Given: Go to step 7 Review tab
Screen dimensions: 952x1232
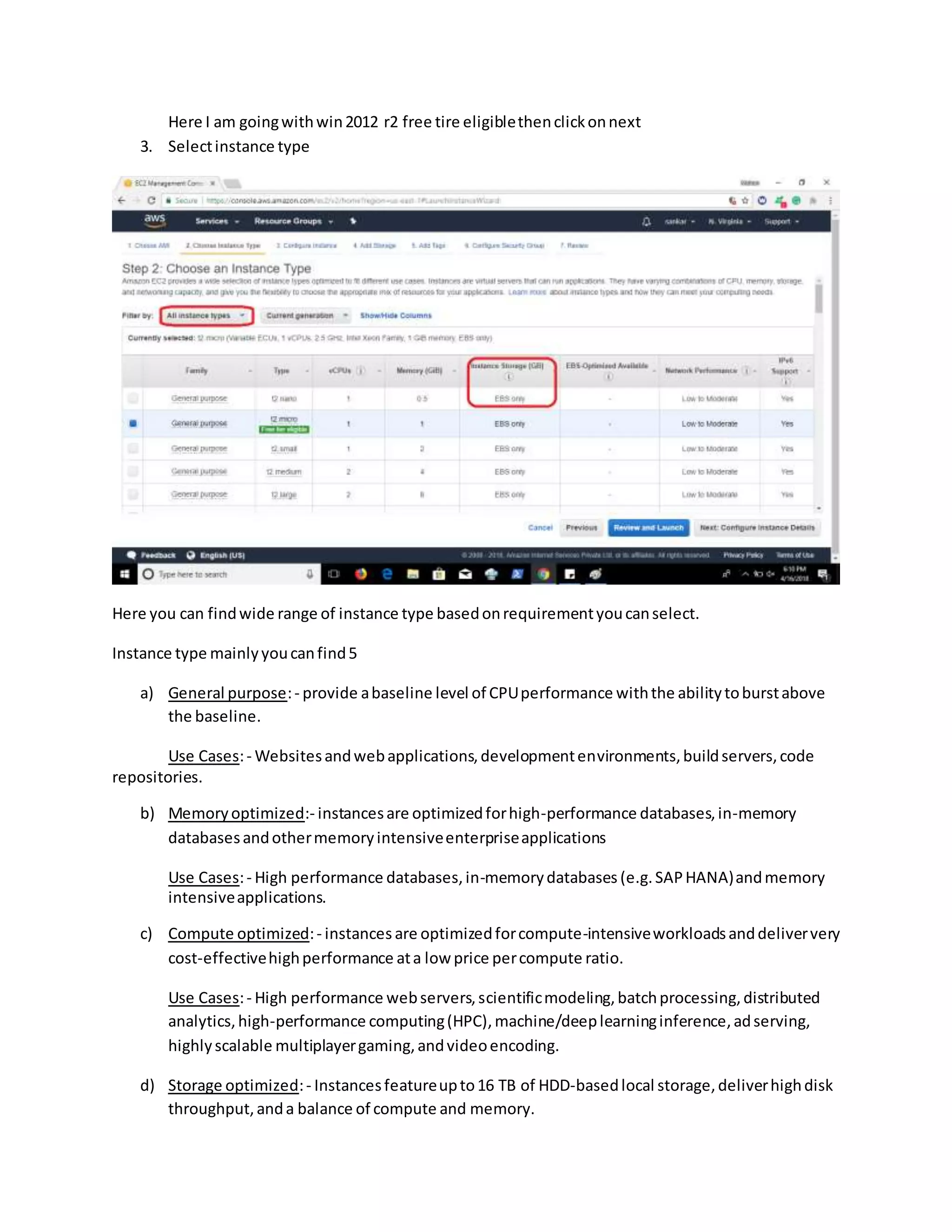Looking at the screenshot, I should 574,245.
